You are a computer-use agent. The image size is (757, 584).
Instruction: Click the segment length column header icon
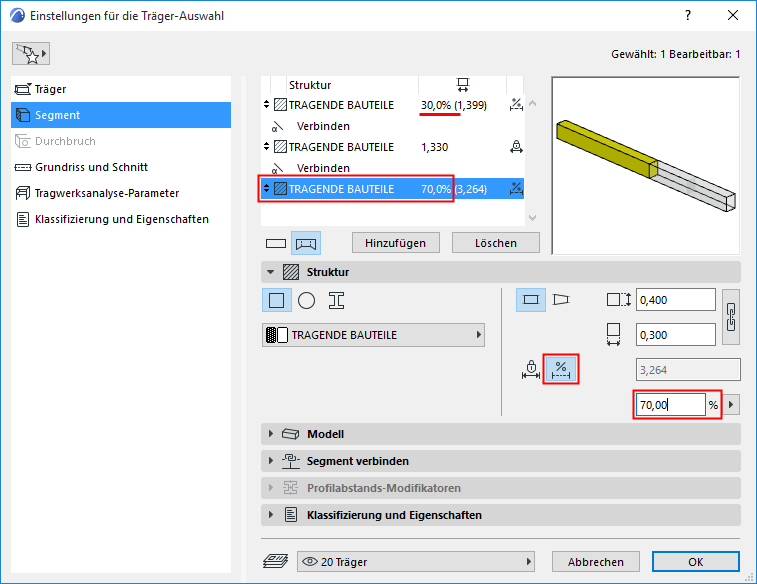(x=463, y=85)
